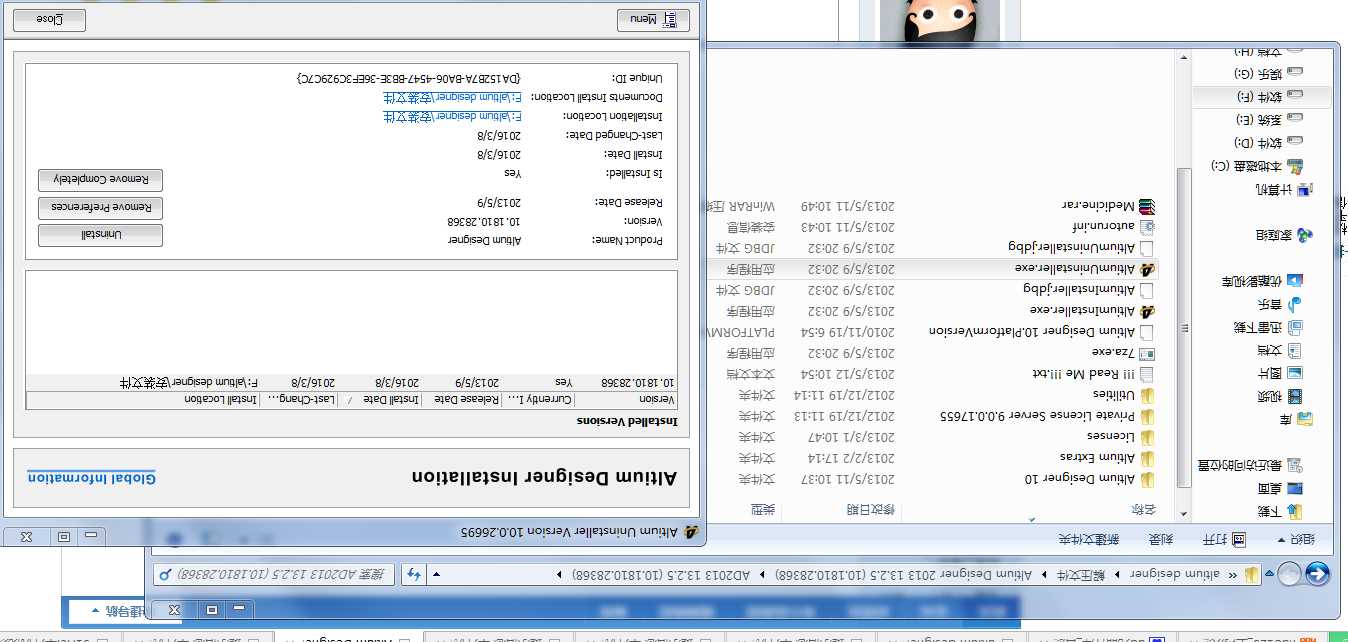This screenshot has width=1348, height=642.
Task: Select the autorun.inf file icon
Action: [1147, 227]
